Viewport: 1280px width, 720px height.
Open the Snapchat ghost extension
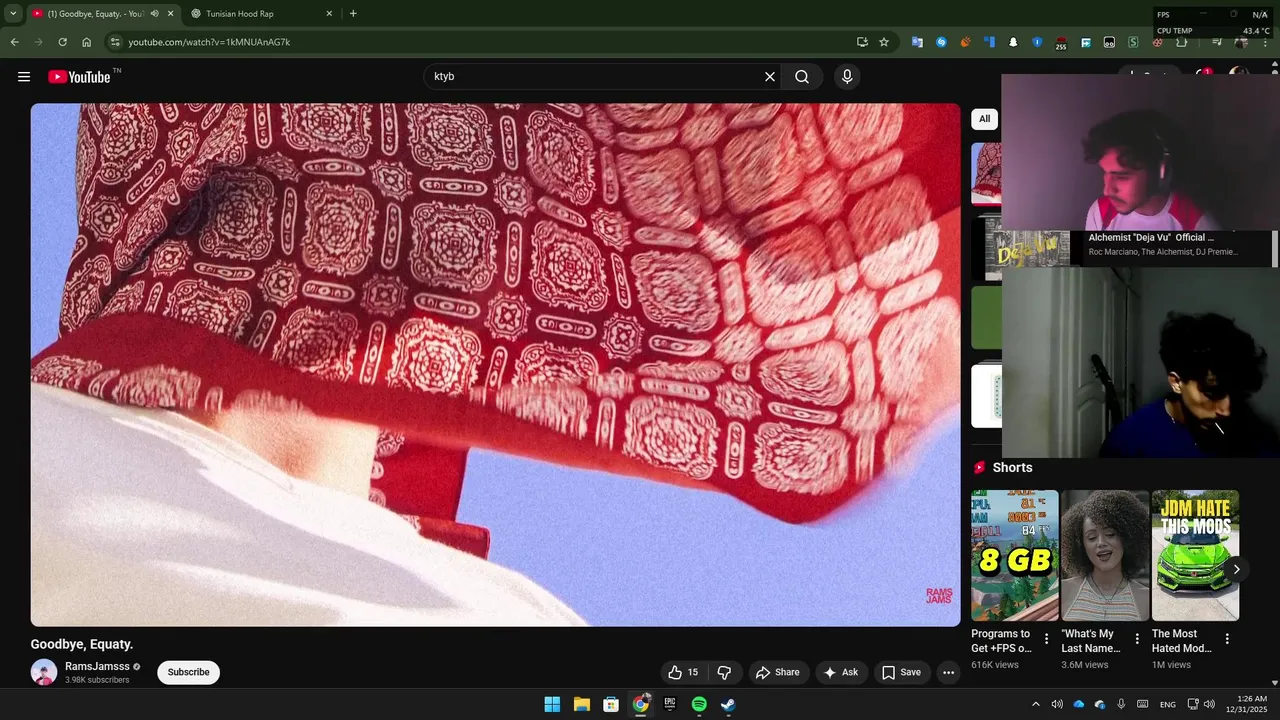pyautogui.click(x=1013, y=42)
